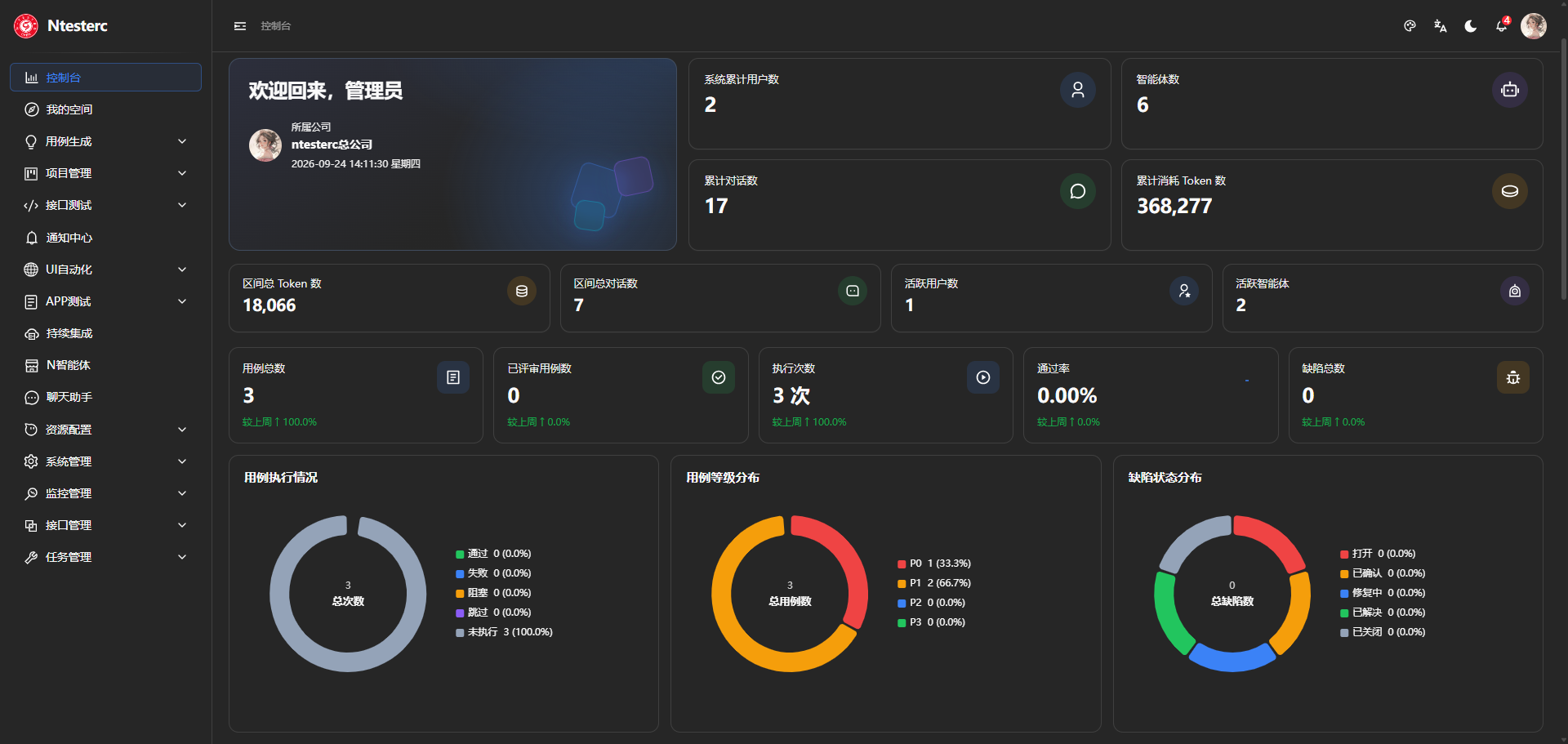The height and width of the screenshot is (744, 1568).
Task: Open the theme palette settings icon
Action: pos(1410,26)
